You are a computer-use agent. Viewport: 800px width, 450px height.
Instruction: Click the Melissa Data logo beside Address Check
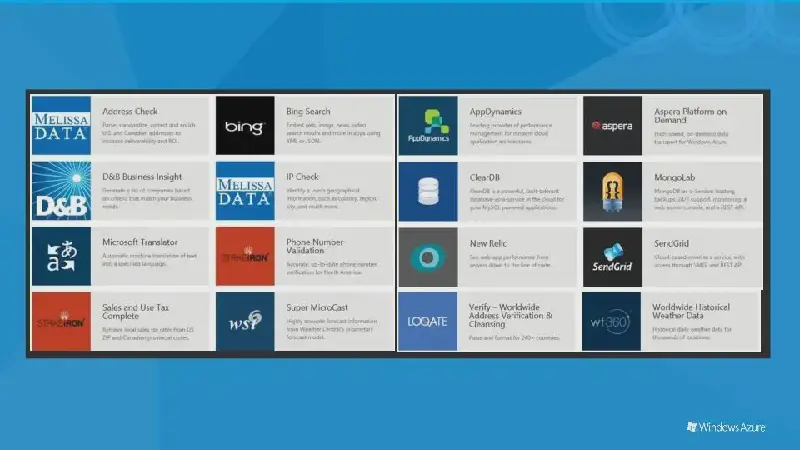[61, 126]
